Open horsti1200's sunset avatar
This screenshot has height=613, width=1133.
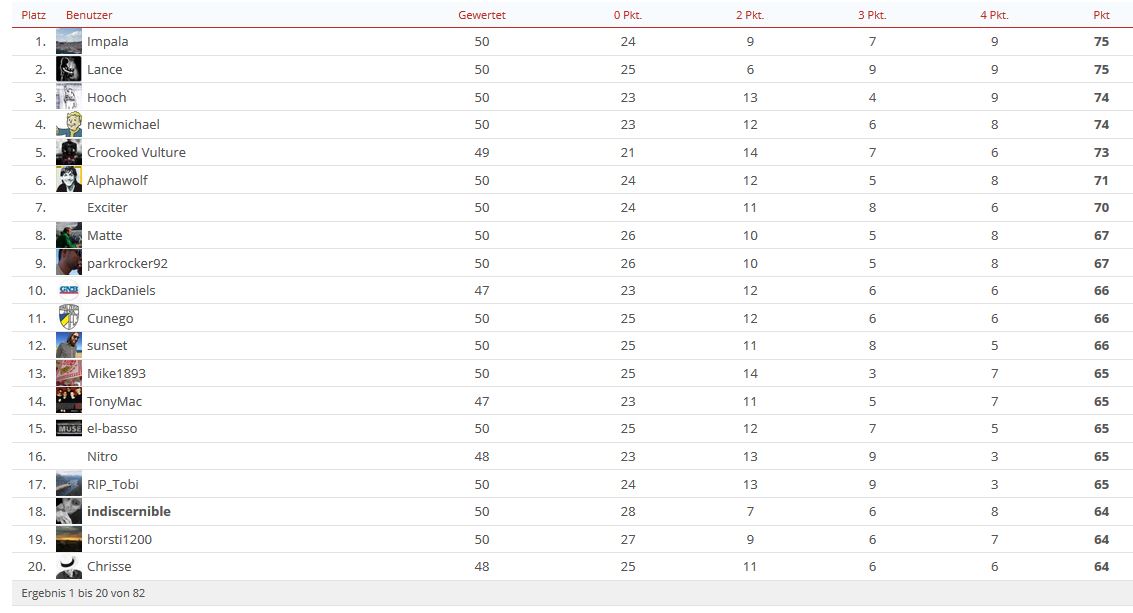pos(69,539)
